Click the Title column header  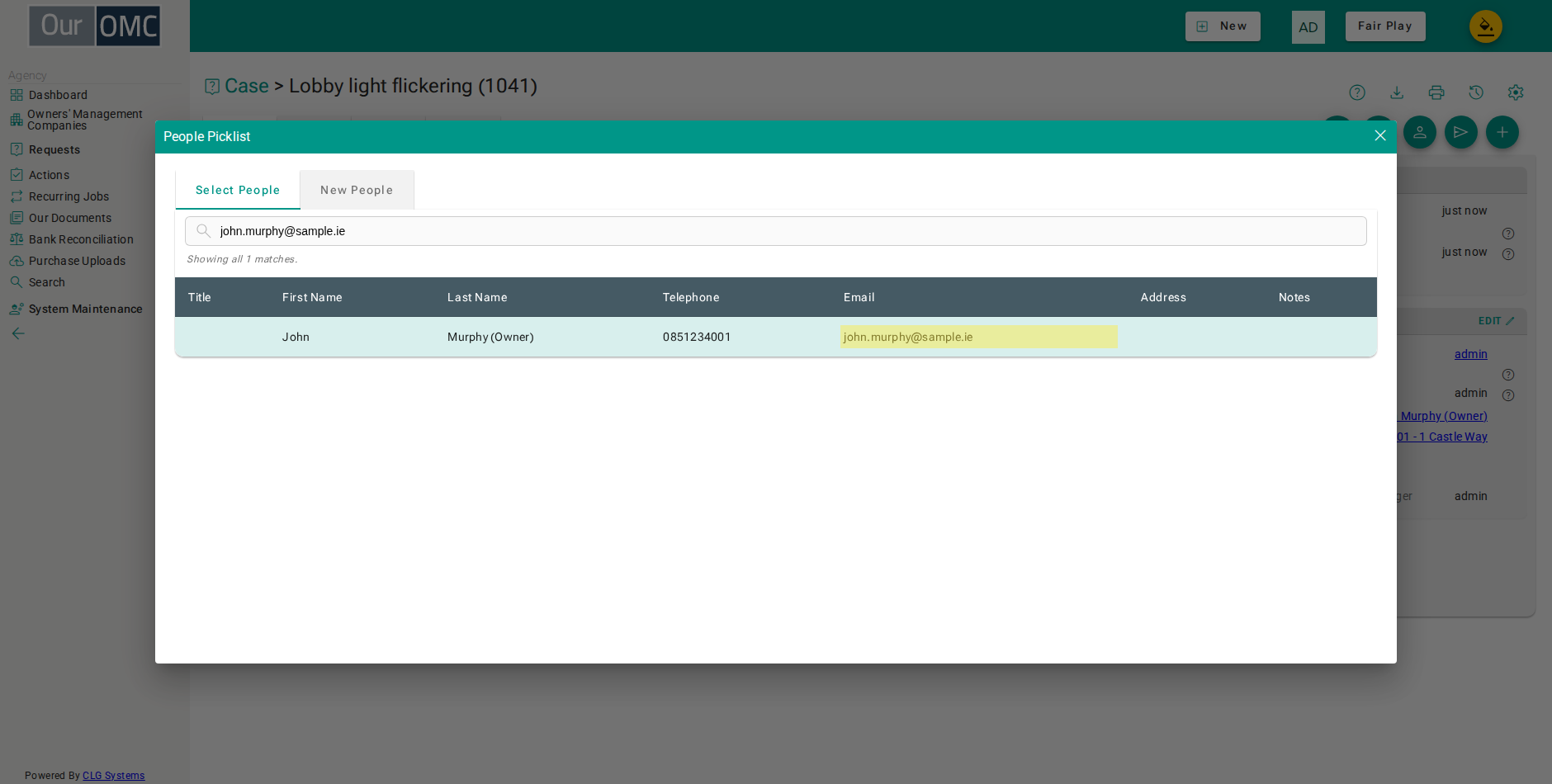pos(200,297)
